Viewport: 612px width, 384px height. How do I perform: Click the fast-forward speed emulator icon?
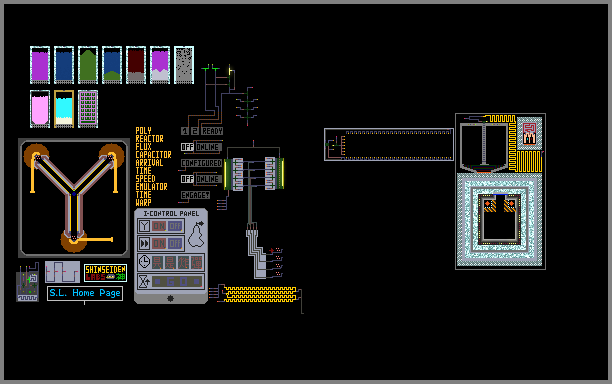coord(144,244)
